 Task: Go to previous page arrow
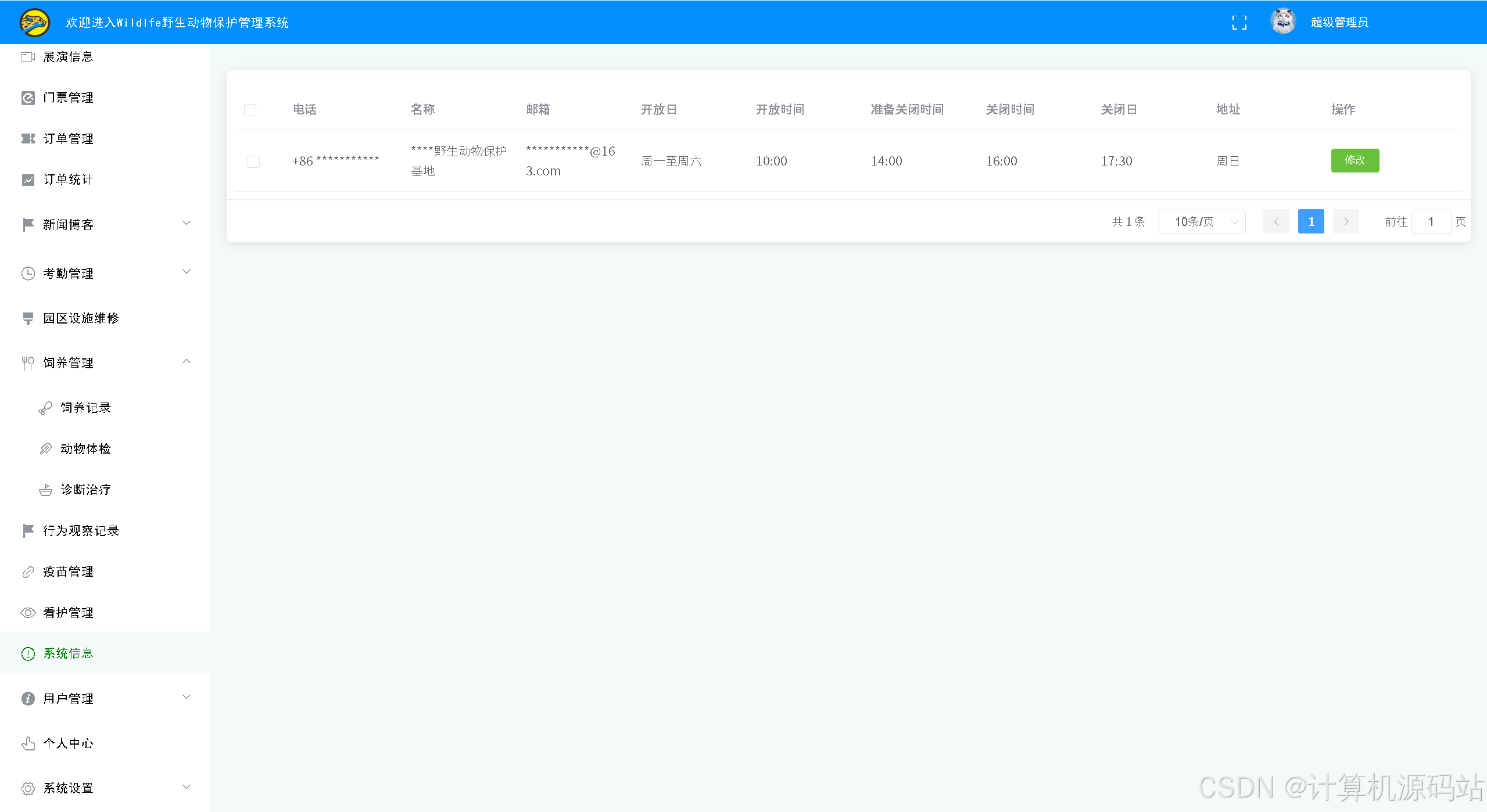[1276, 222]
